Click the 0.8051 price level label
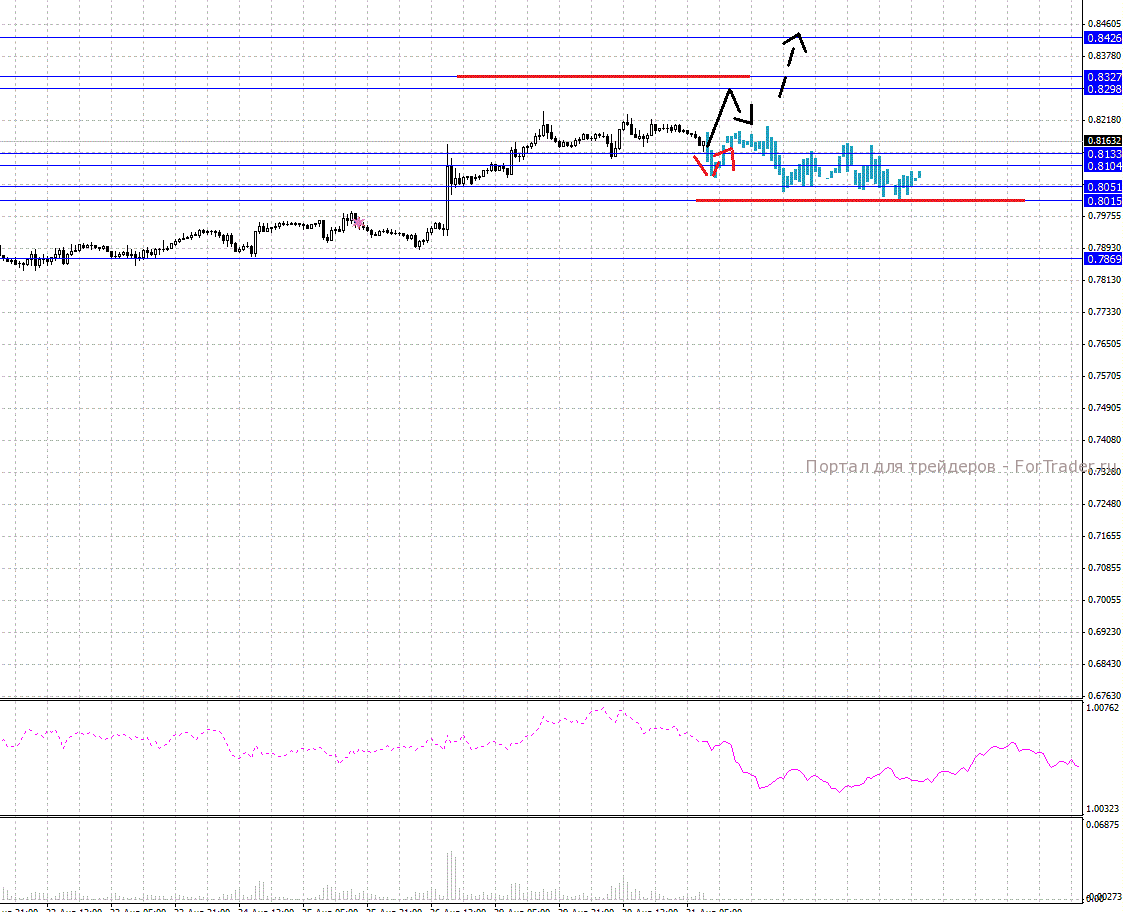1124x912 pixels. (1103, 187)
